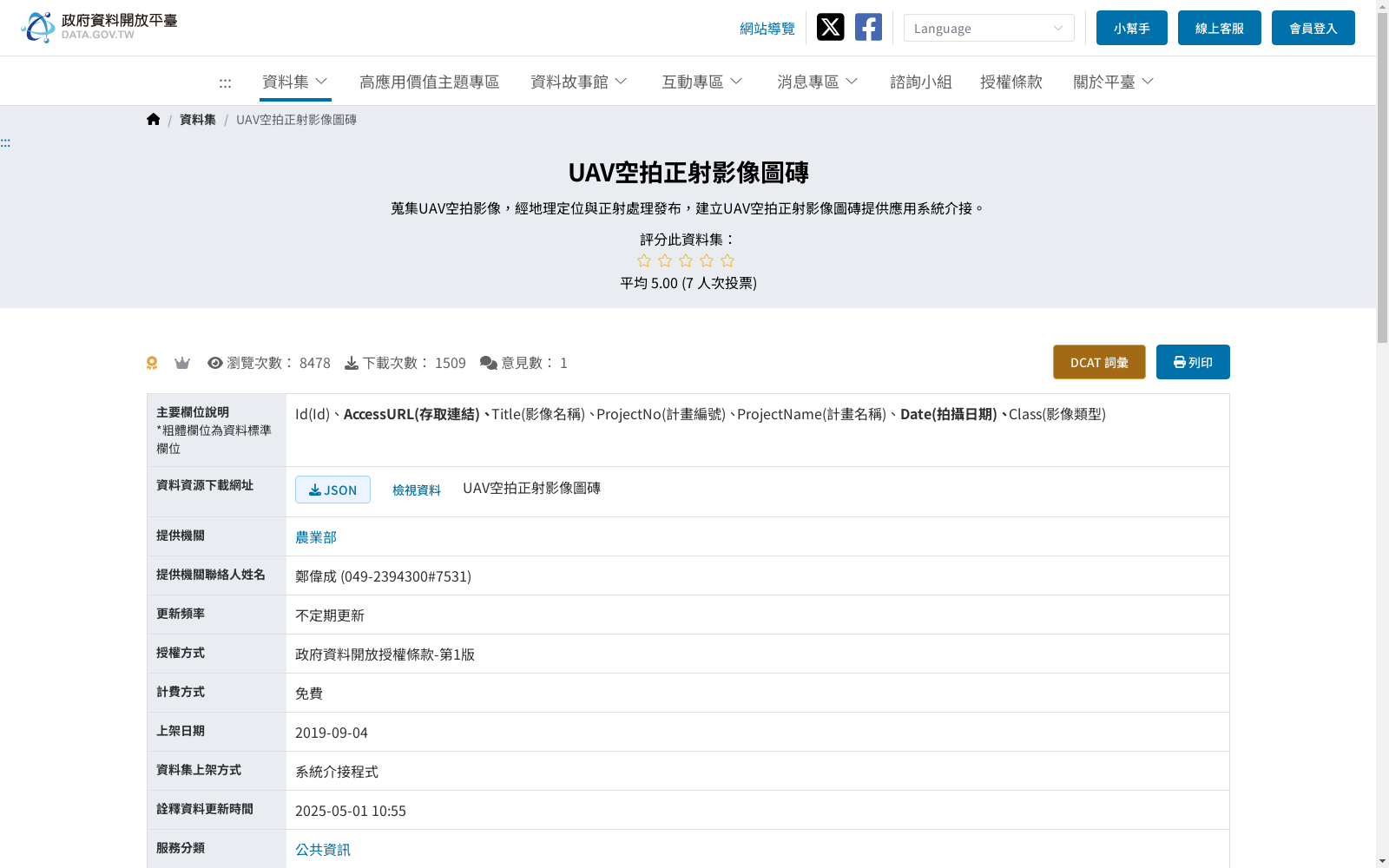This screenshot has width=1389, height=868.
Task: Click the download icon beside 下載次數
Action: (352, 363)
